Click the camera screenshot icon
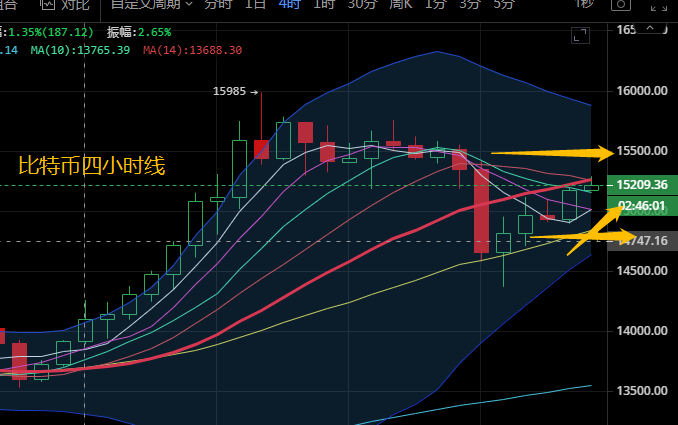This screenshot has width=678, height=425. point(623,3)
